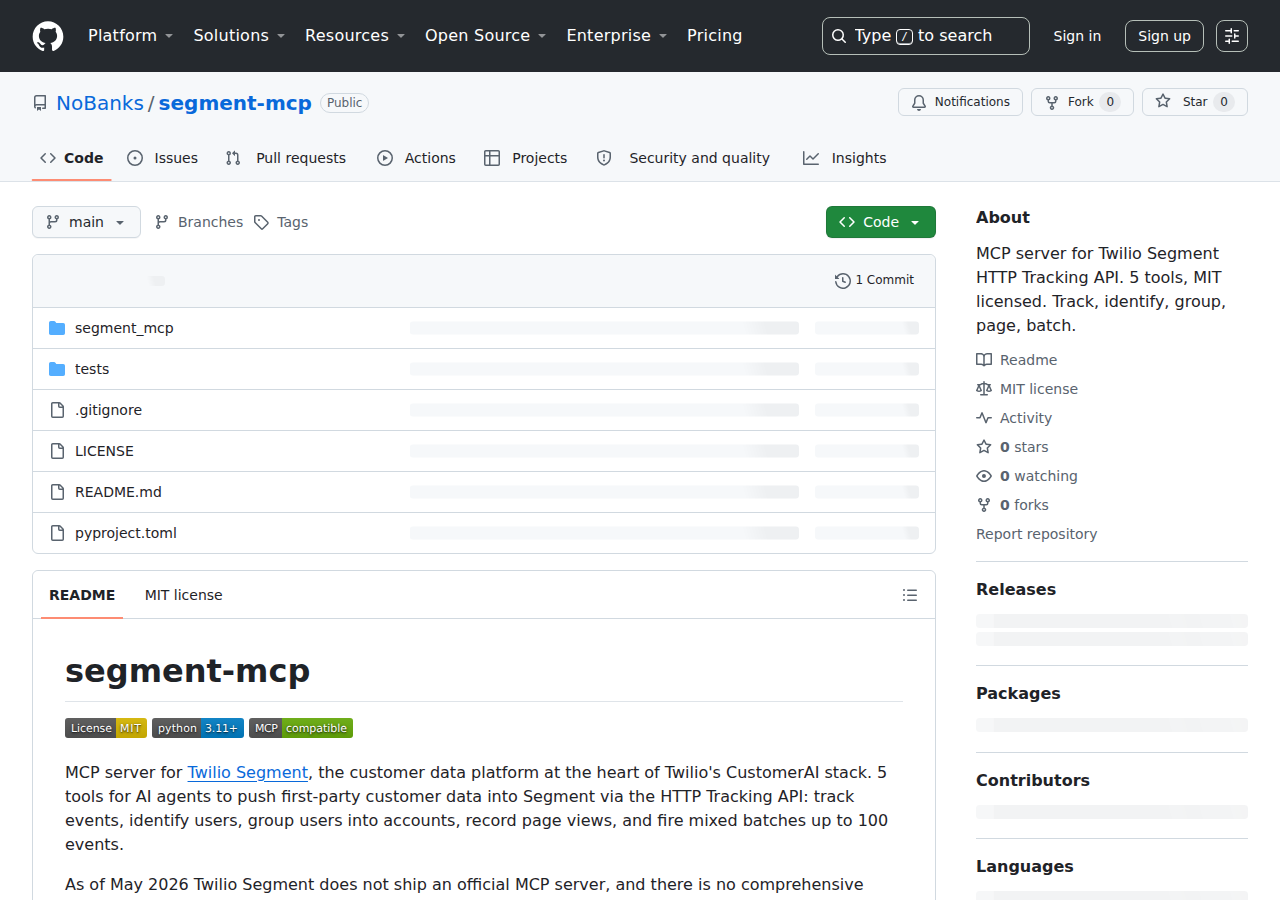Expand the green Code dropdown
Image resolution: width=1280 pixels, height=900 pixels.
click(x=881, y=222)
